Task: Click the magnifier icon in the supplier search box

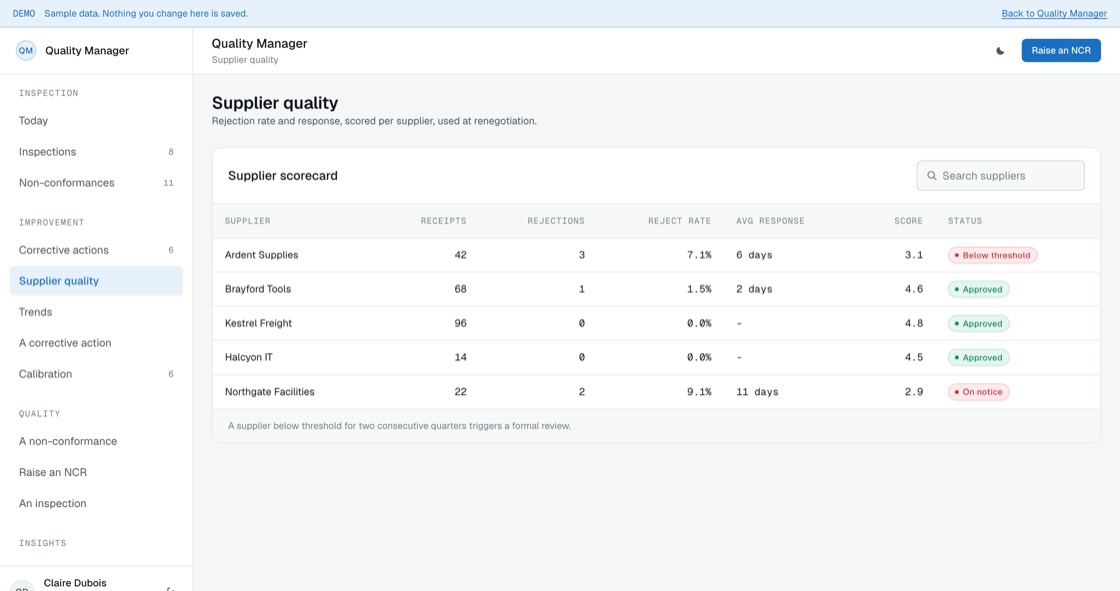Action: 931,176
